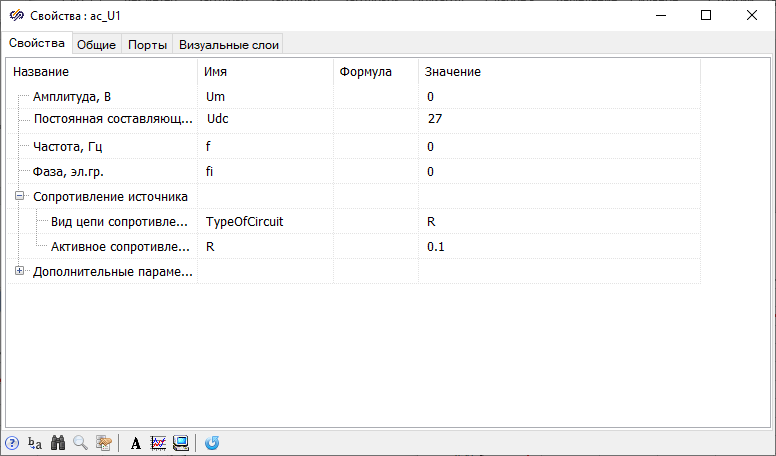Click the magnifying glass icon
This screenshot has height=456, width=776.
(80, 443)
